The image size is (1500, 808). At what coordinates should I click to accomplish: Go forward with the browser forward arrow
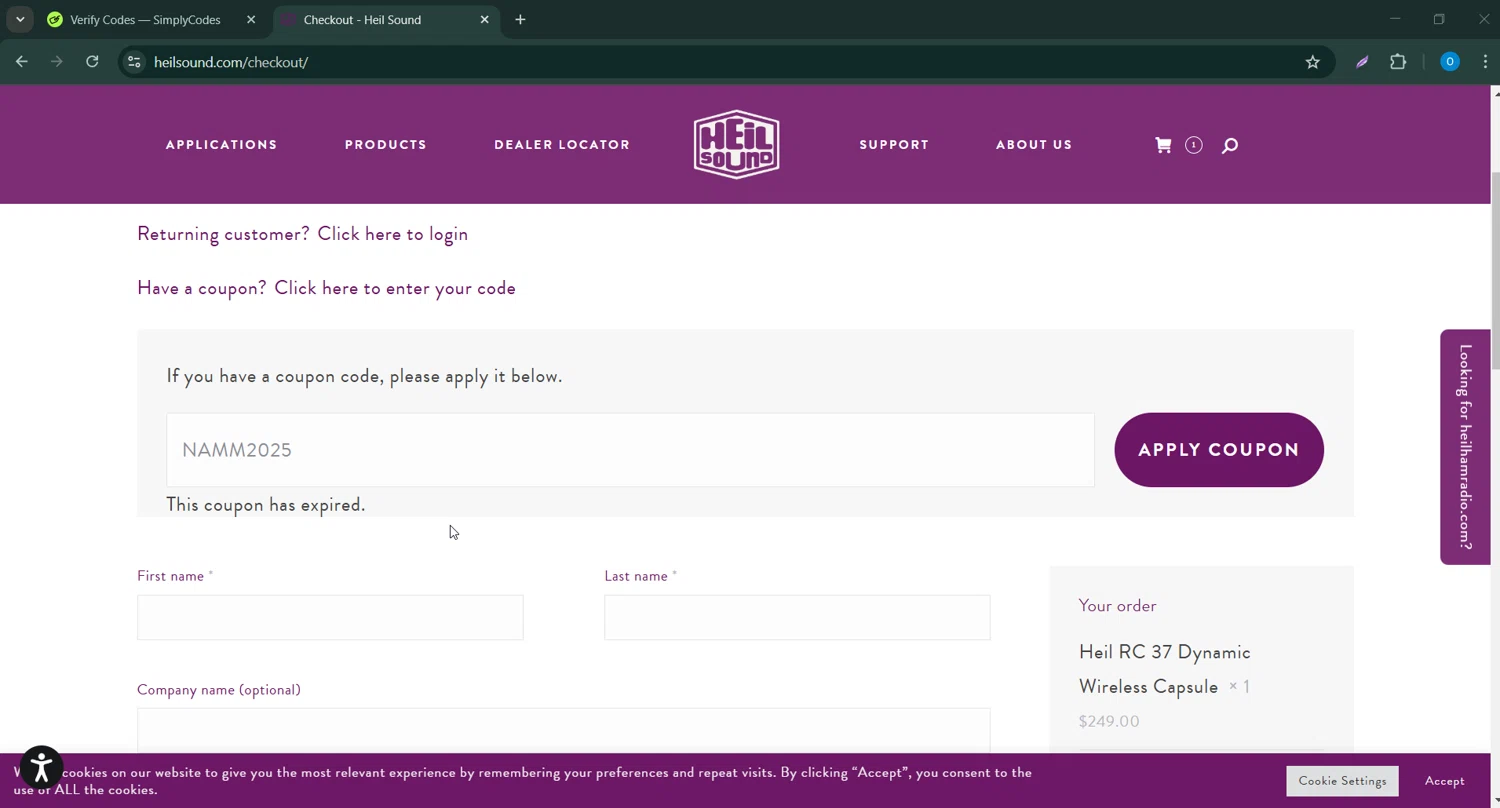[x=56, y=62]
